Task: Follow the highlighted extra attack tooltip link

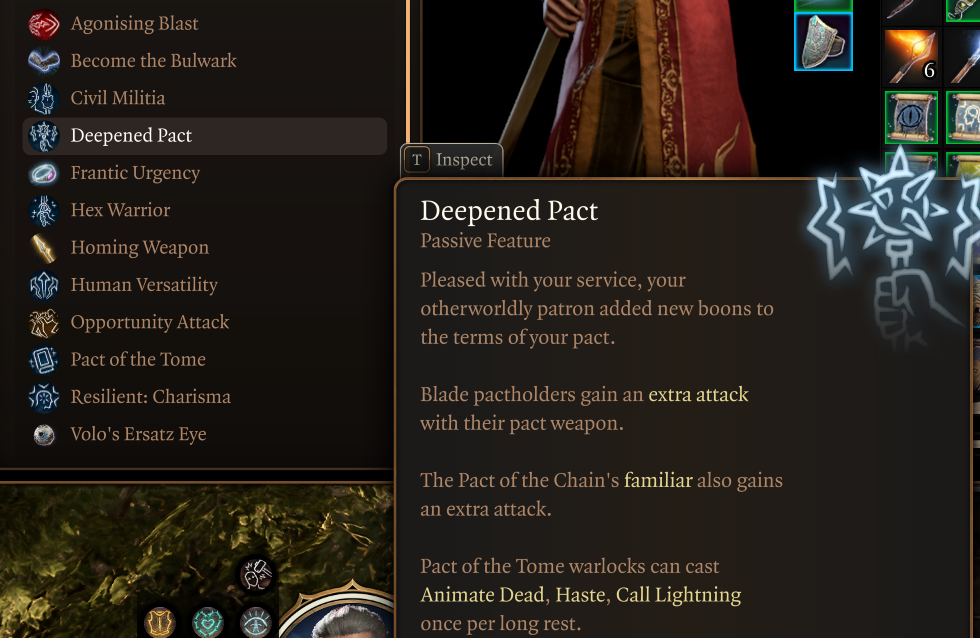Action: 698,395
